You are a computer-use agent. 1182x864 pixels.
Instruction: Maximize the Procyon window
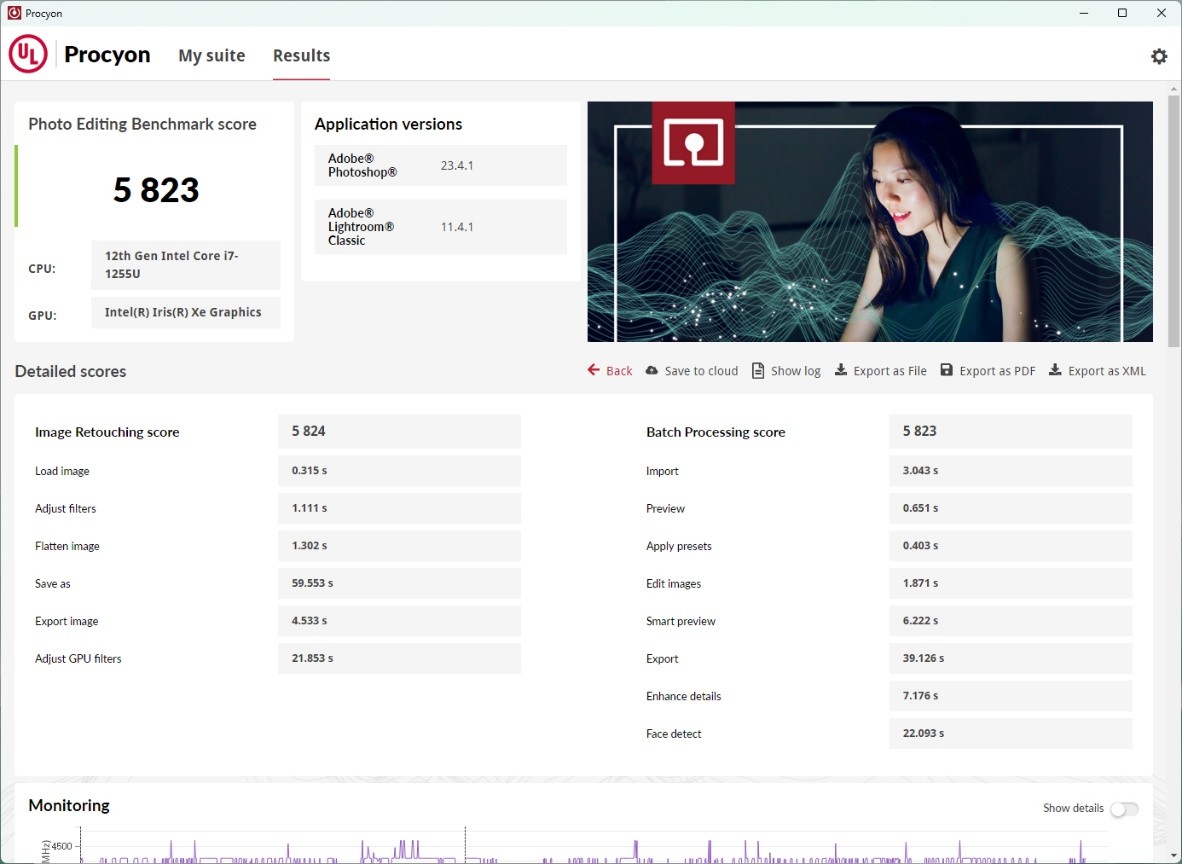click(1122, 13)
